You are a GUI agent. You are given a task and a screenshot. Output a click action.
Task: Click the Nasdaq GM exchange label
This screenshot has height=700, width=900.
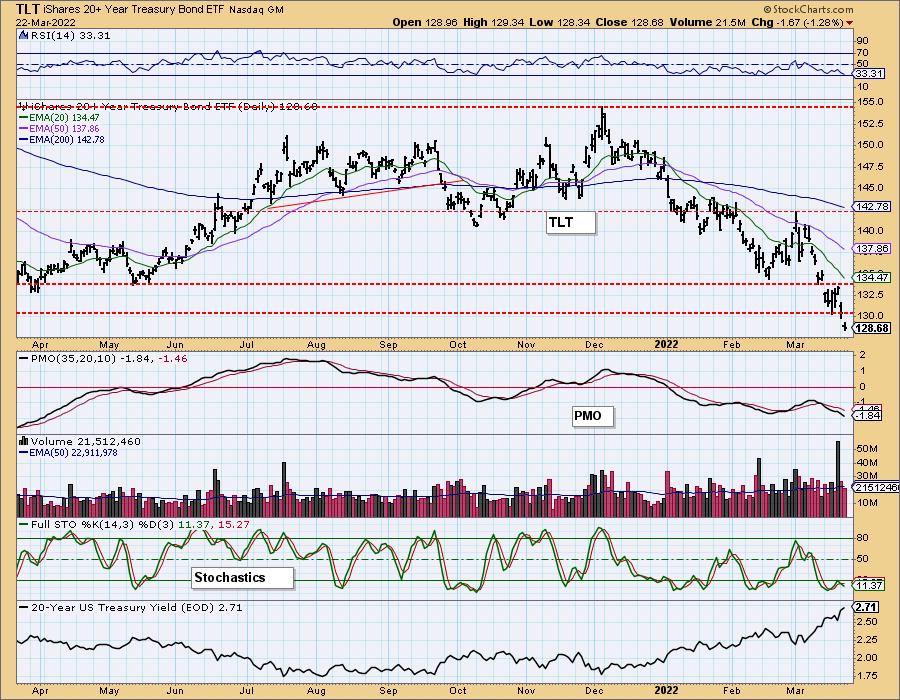[256, 10]
